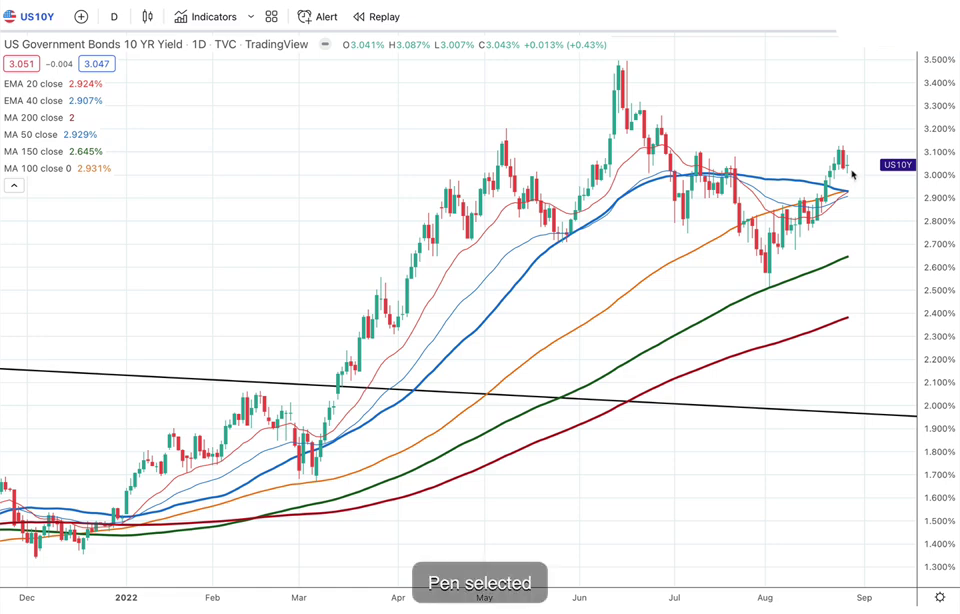The height and width of the screenshot is (614, 960).
Task: Click the Jun label on the time axis
Action: (x=579, y=597)
